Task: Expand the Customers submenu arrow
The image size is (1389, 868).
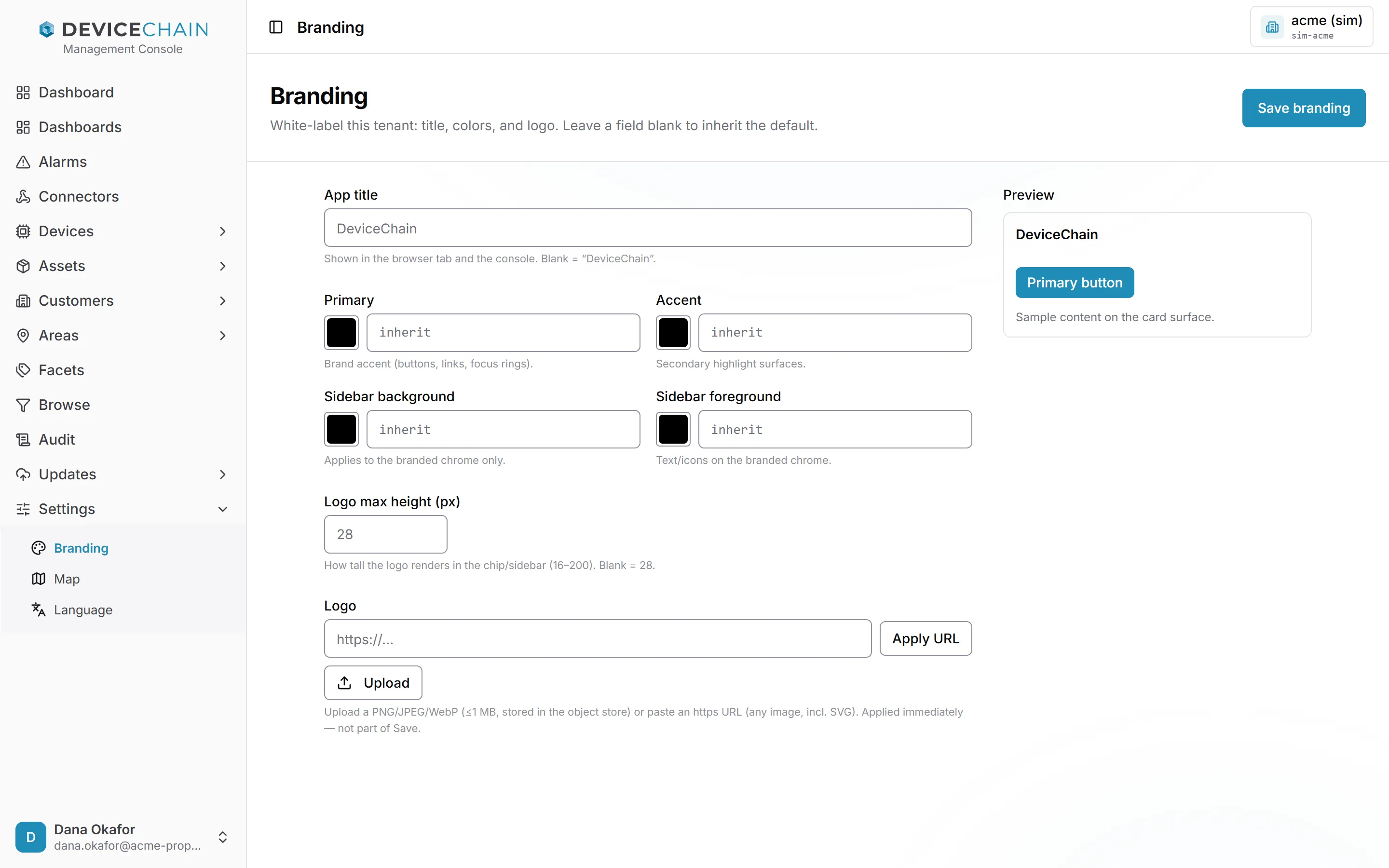Action: 223,301
